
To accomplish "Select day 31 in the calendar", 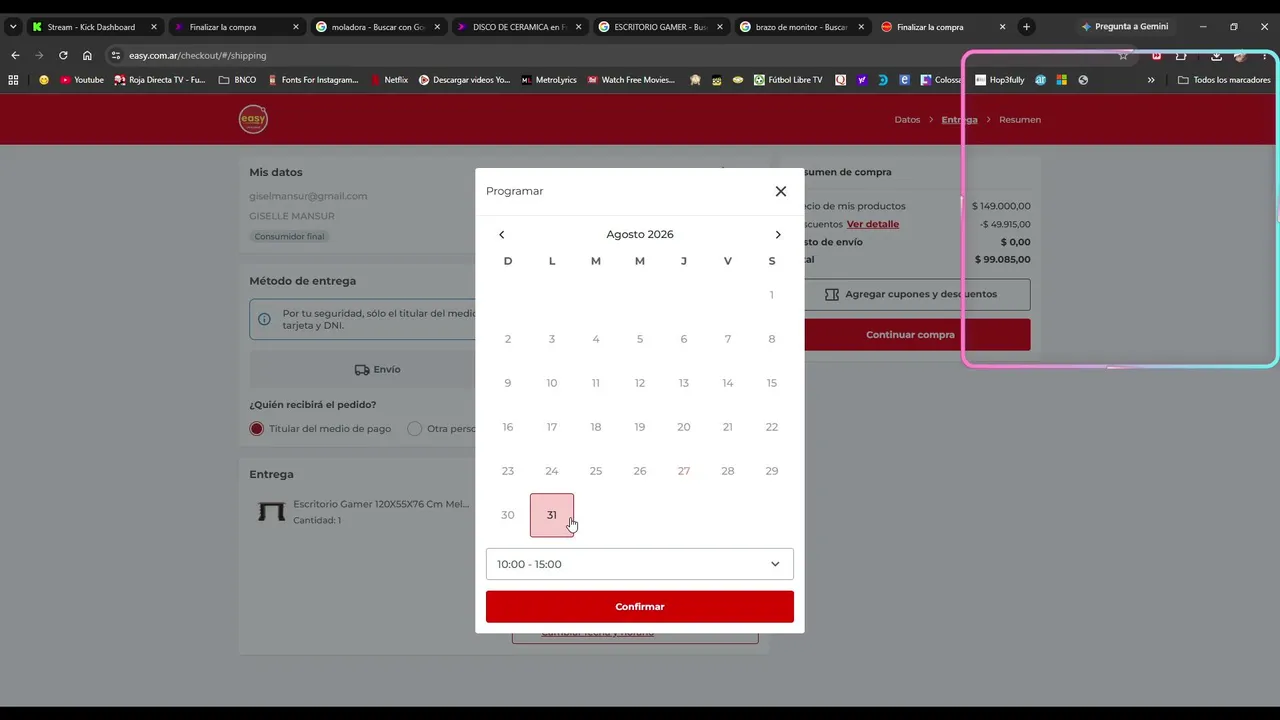I will pyautogui.click(x=552, y=515).
